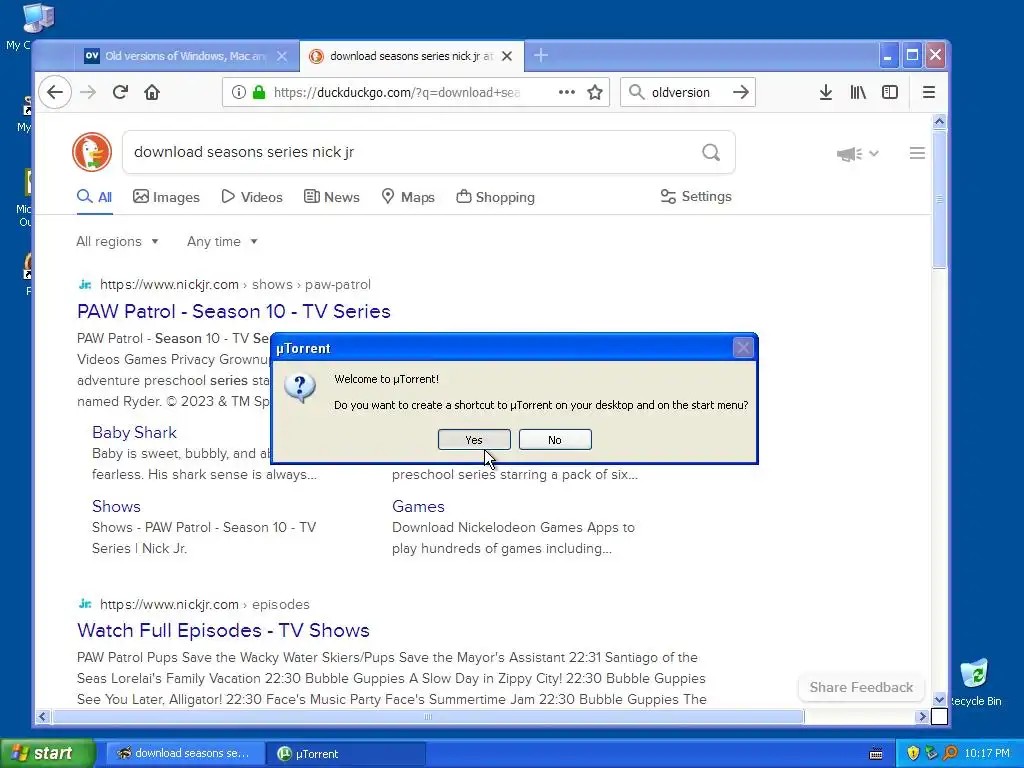1024x768 pixels.
Task: Click vertical scrollbar down arrow
Action: click(x=939, y=699)
